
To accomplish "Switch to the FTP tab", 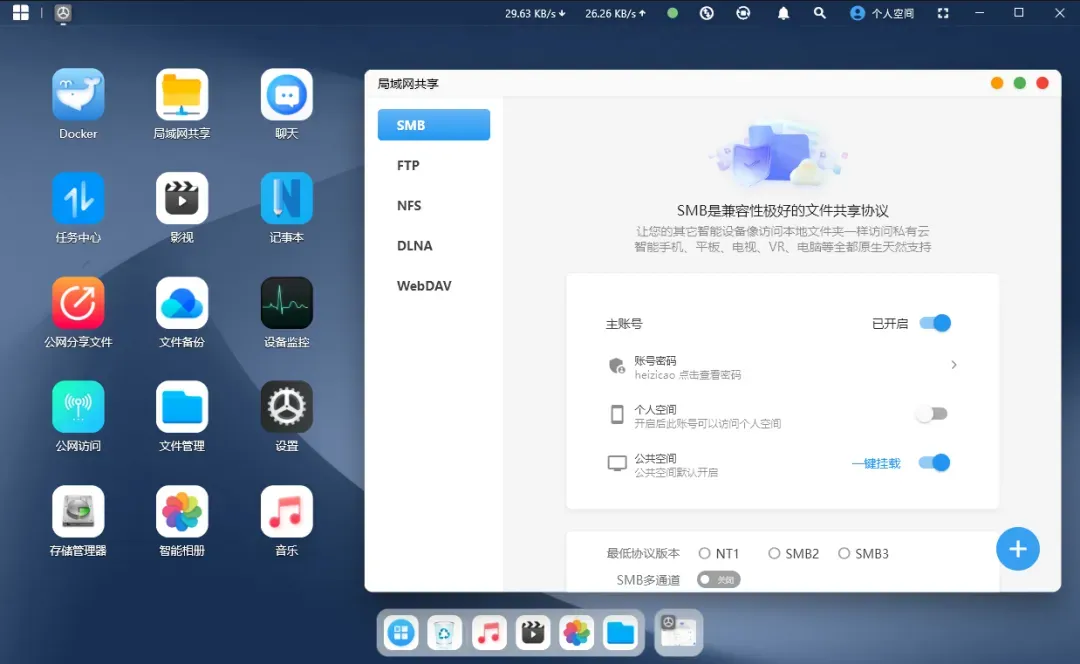I will click(408, 166).
